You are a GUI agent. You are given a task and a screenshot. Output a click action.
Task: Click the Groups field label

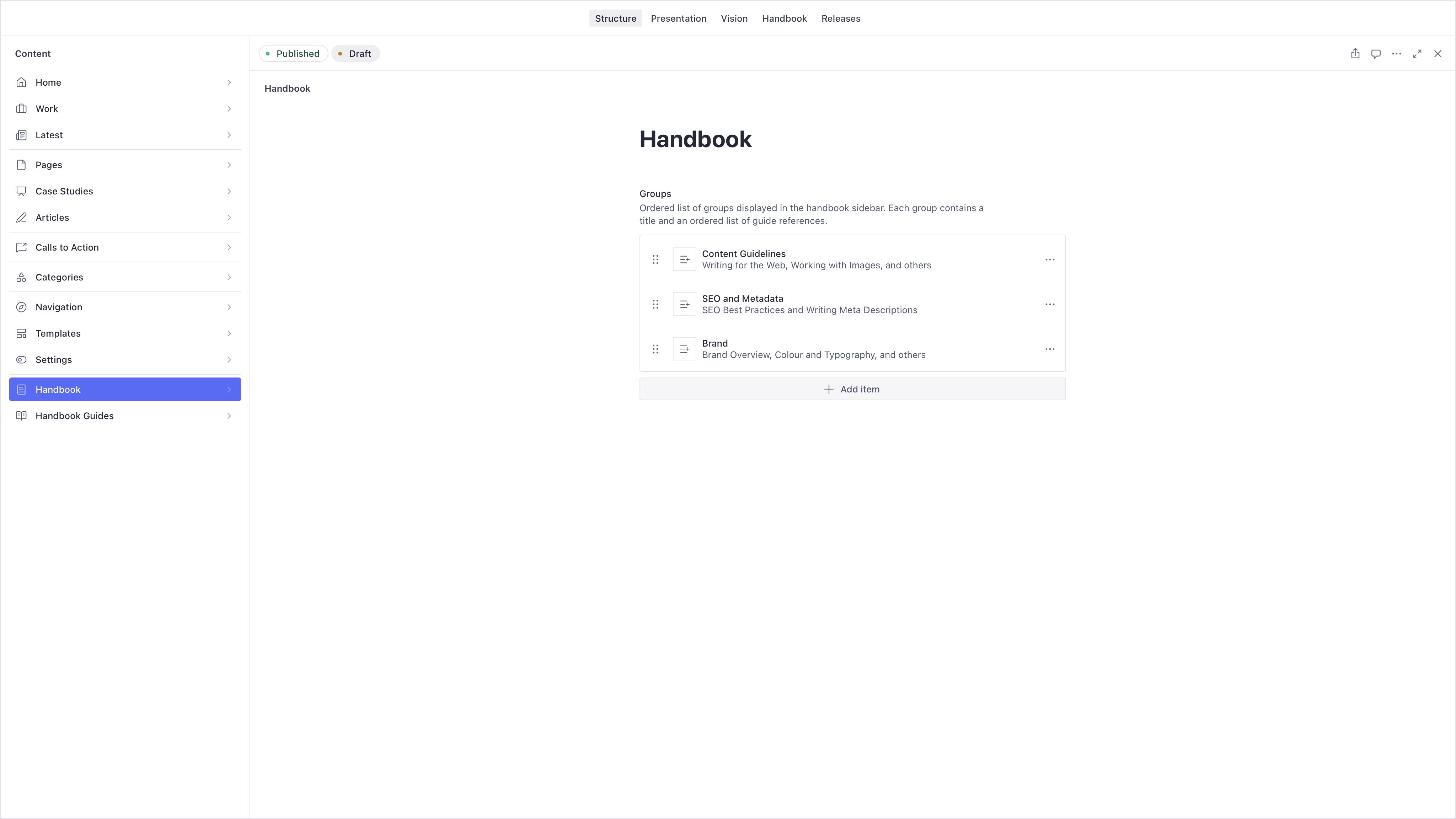[655, 194]
